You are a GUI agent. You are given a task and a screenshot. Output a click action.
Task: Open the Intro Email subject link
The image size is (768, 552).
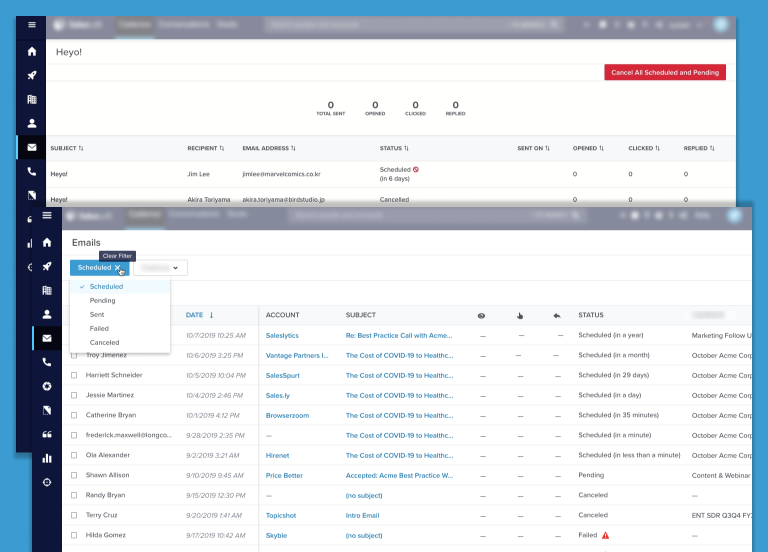[362, 515]
